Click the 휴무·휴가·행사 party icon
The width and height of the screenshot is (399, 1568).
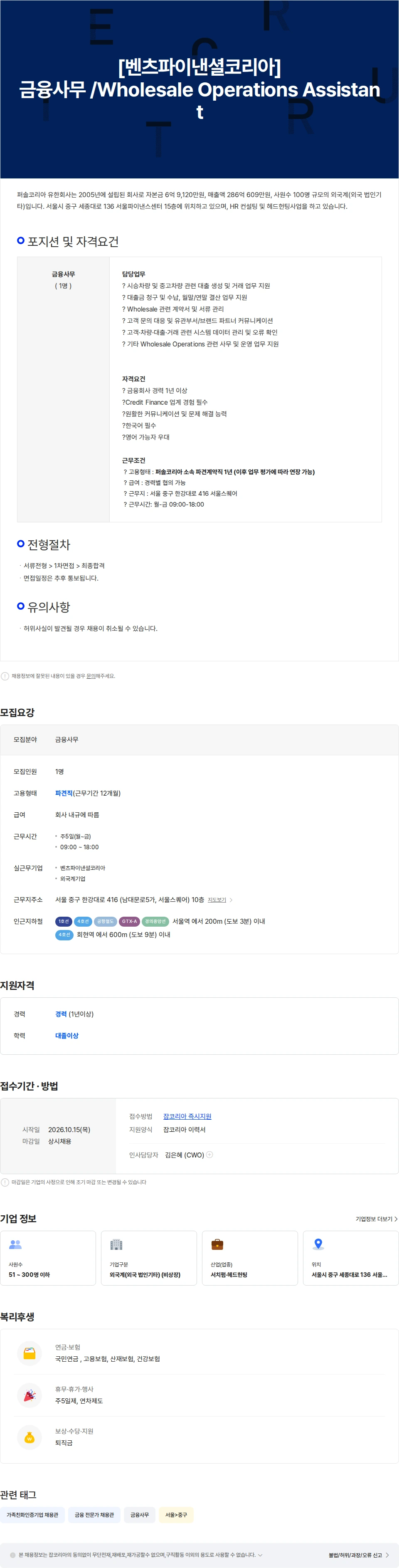(x=29, y=1395)
